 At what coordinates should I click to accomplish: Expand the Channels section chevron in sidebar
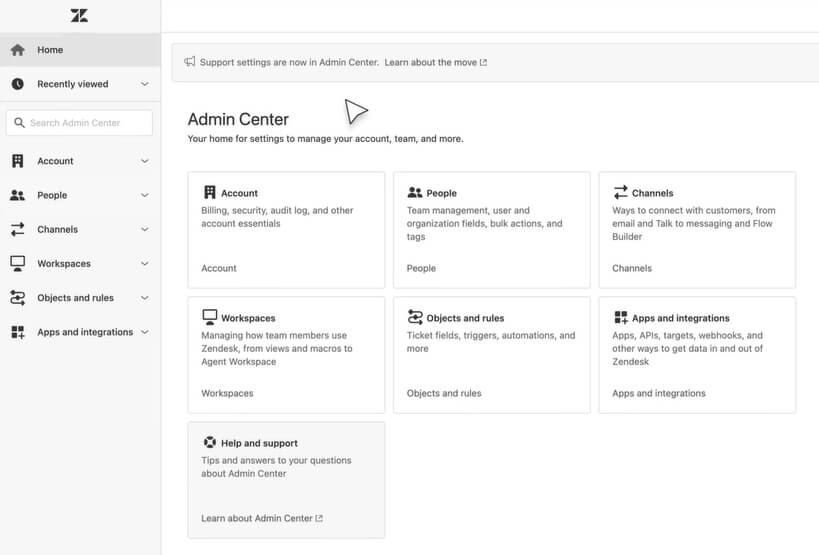[x=145, y=229]
